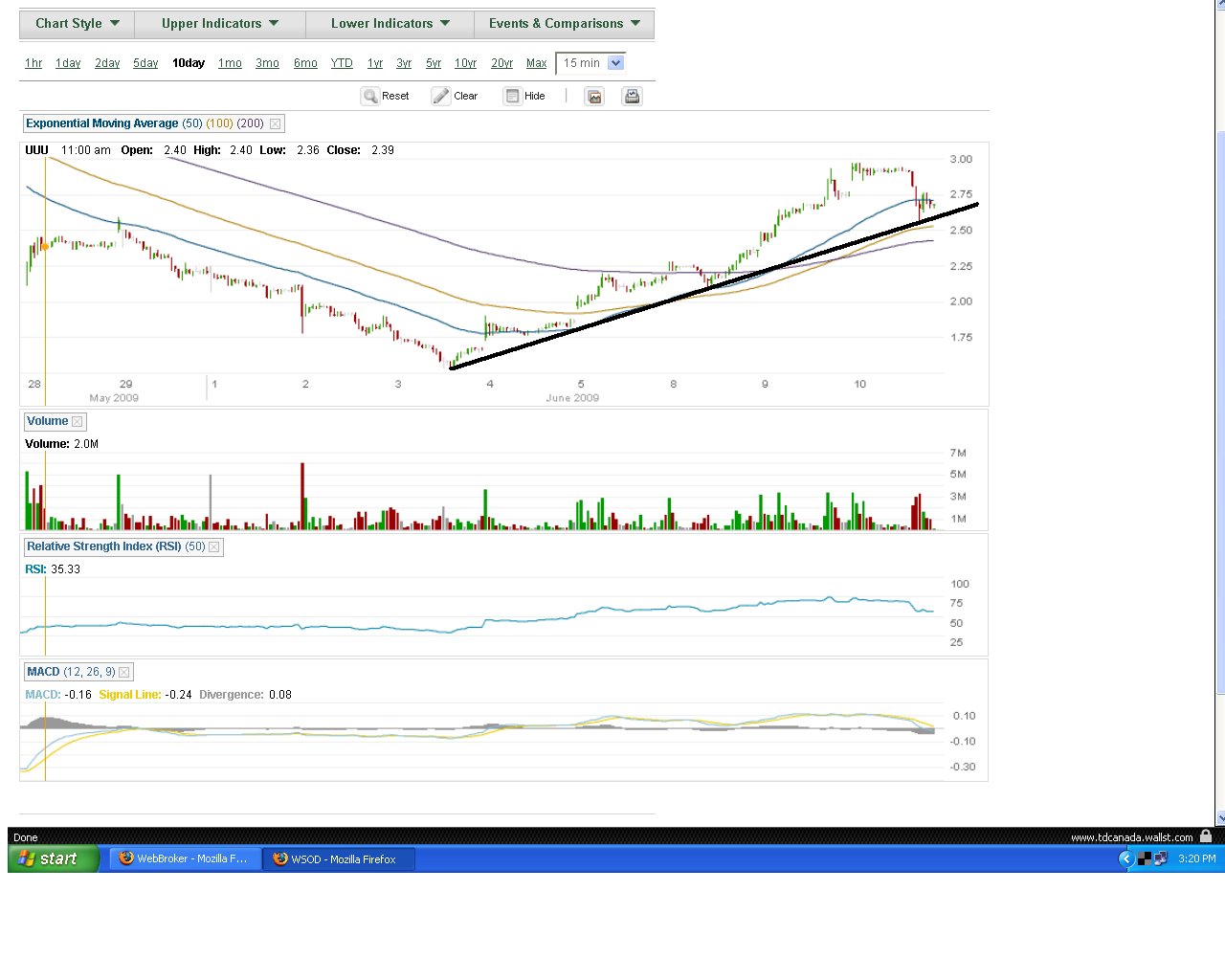The height and width of the screenshot is (980, 1225).
Task: Click the Divergence value 0.08
Action: pyautogui.click(x=280, y=695)
